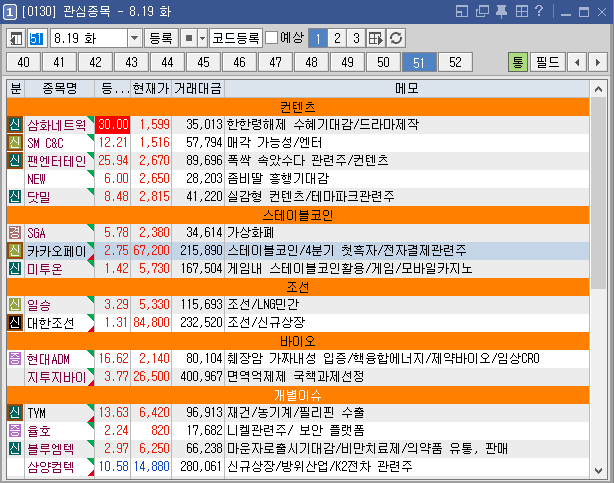The image size is (614, 483).
Task: Open the 8.19 화 group dropdown
Action: point(134,38)
